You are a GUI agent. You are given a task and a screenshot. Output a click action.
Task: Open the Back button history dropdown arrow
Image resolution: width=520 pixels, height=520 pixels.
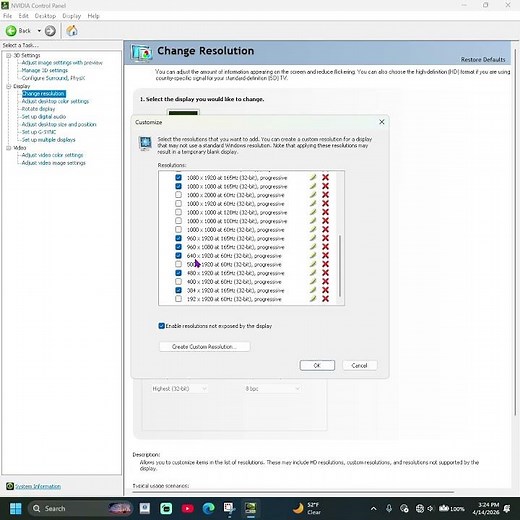(39, 31)
